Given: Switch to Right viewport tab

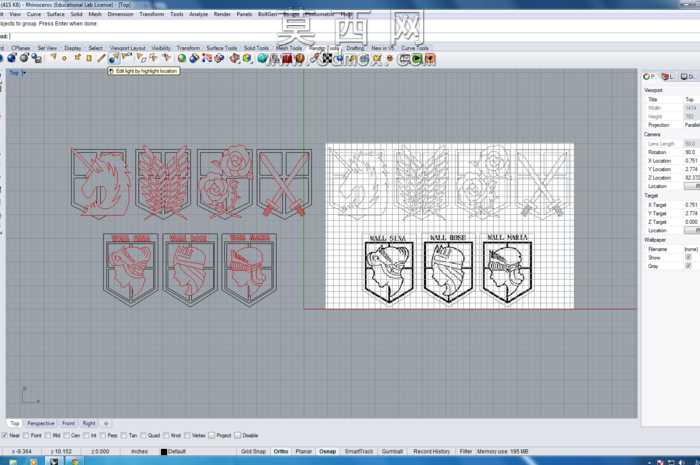Looking at the screenshot, I should coord(89,423).
